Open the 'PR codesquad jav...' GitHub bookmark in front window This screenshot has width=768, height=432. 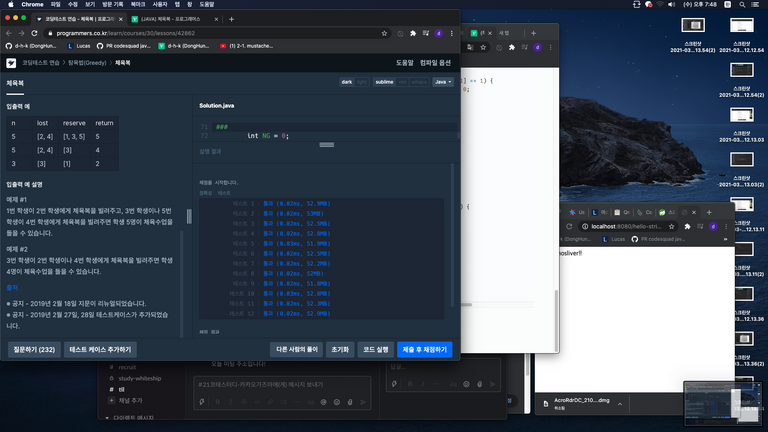(123, 46)
